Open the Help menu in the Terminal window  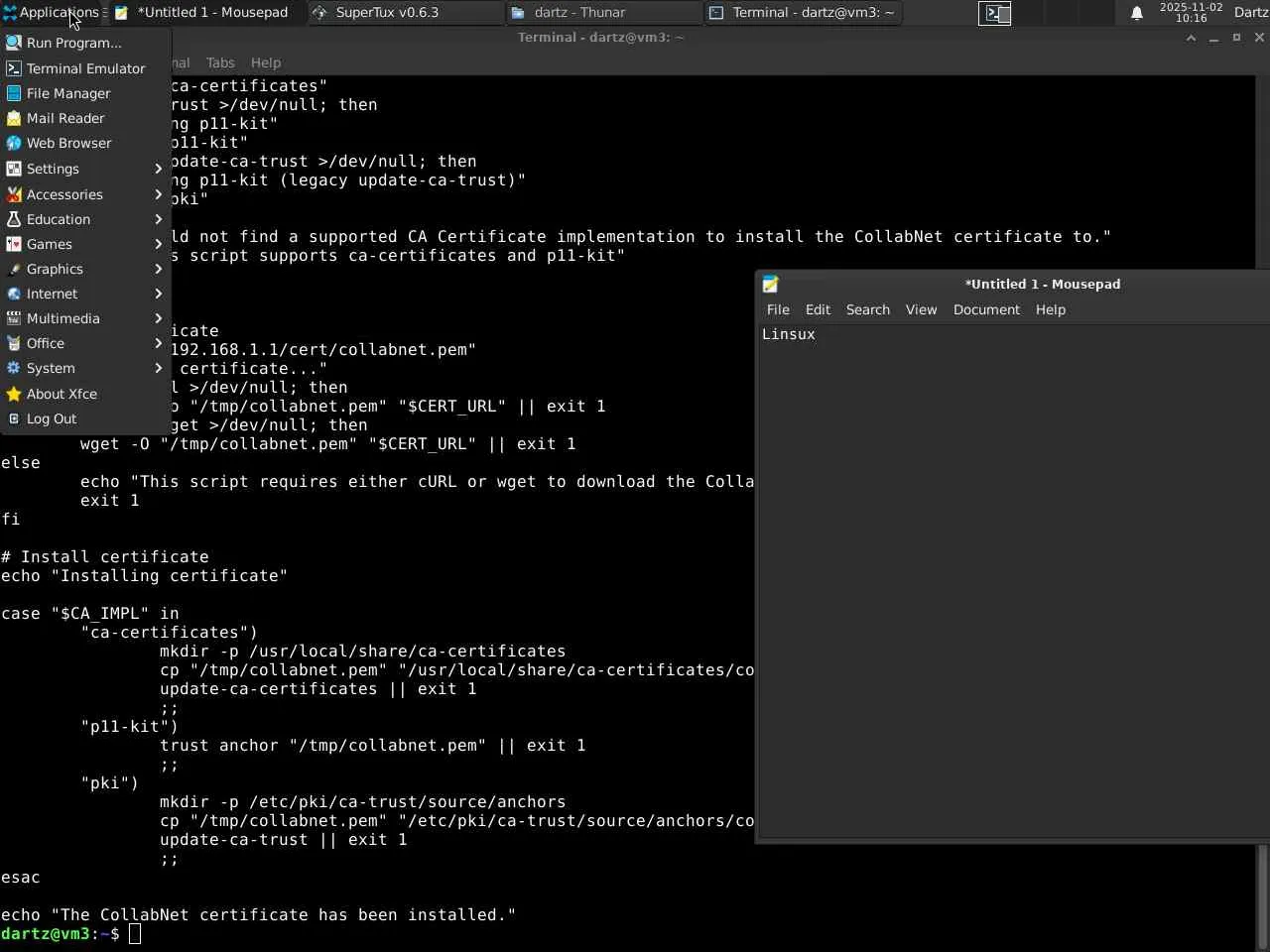pos(266,62)
